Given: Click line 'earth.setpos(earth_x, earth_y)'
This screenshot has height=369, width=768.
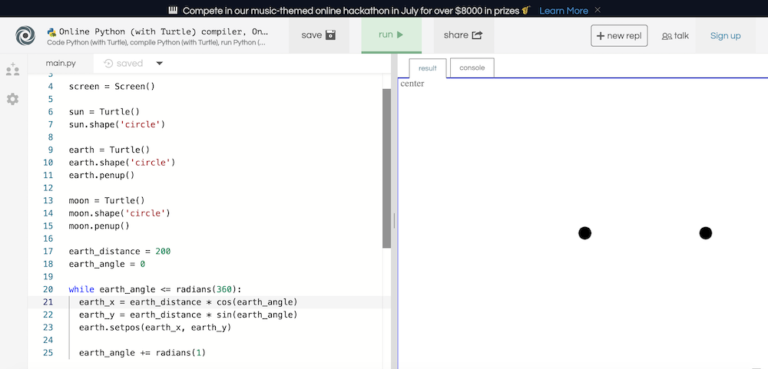Looking at the screenshot, I should click(x=155, y=327).
